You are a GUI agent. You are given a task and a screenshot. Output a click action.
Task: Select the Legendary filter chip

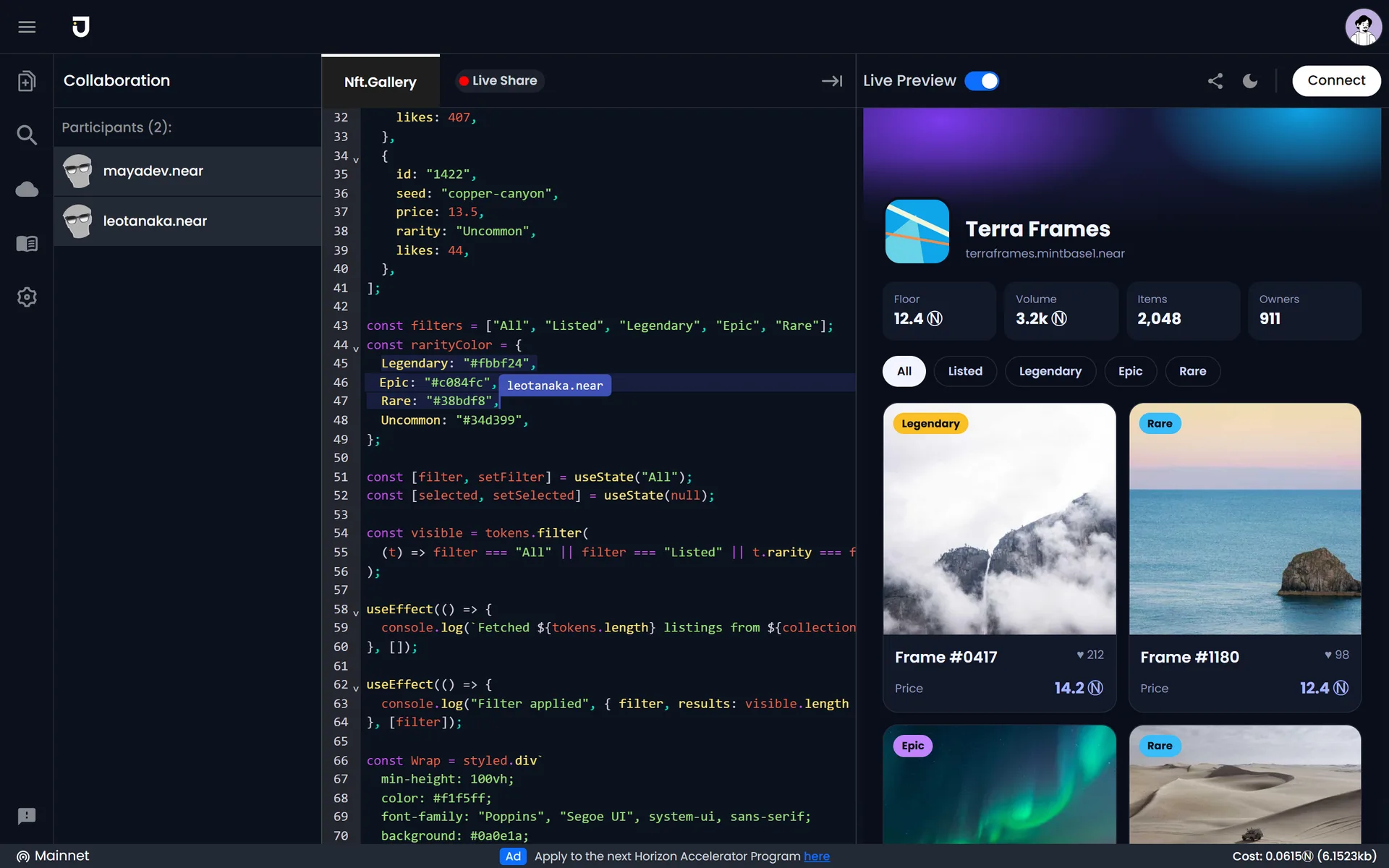pos(1050,371)
